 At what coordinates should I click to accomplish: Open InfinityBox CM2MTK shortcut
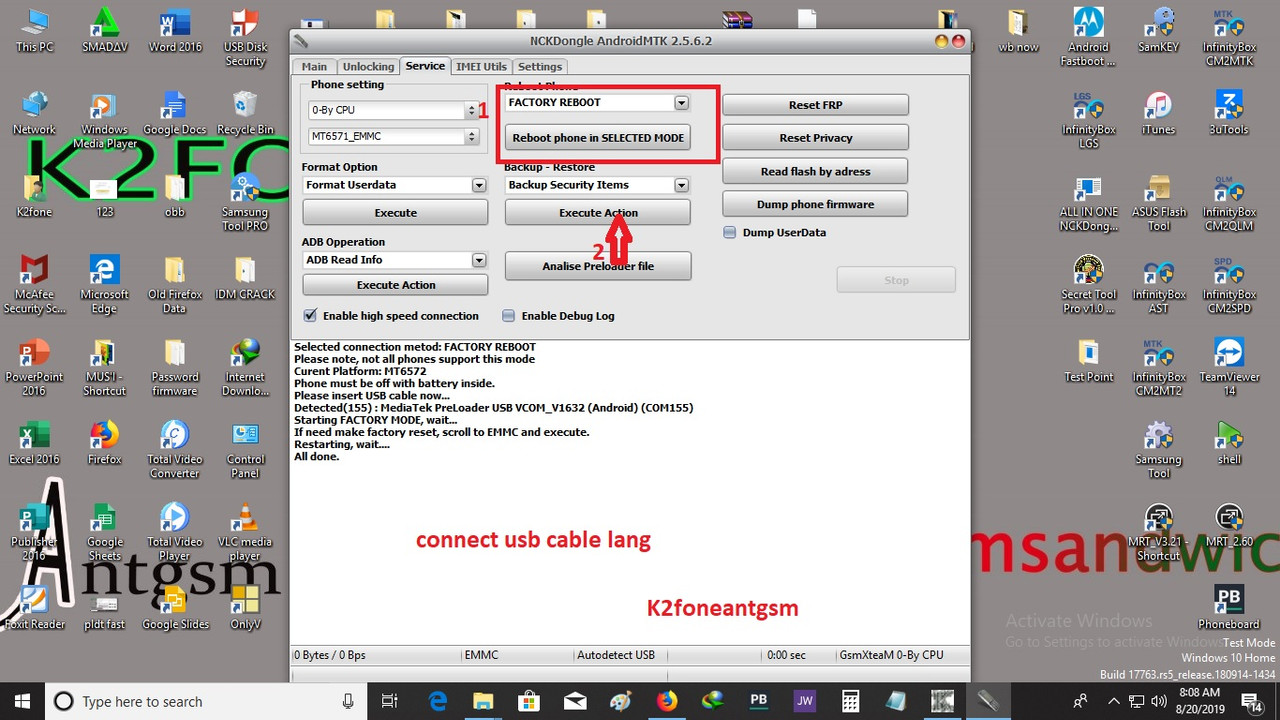coord(1229,38)
